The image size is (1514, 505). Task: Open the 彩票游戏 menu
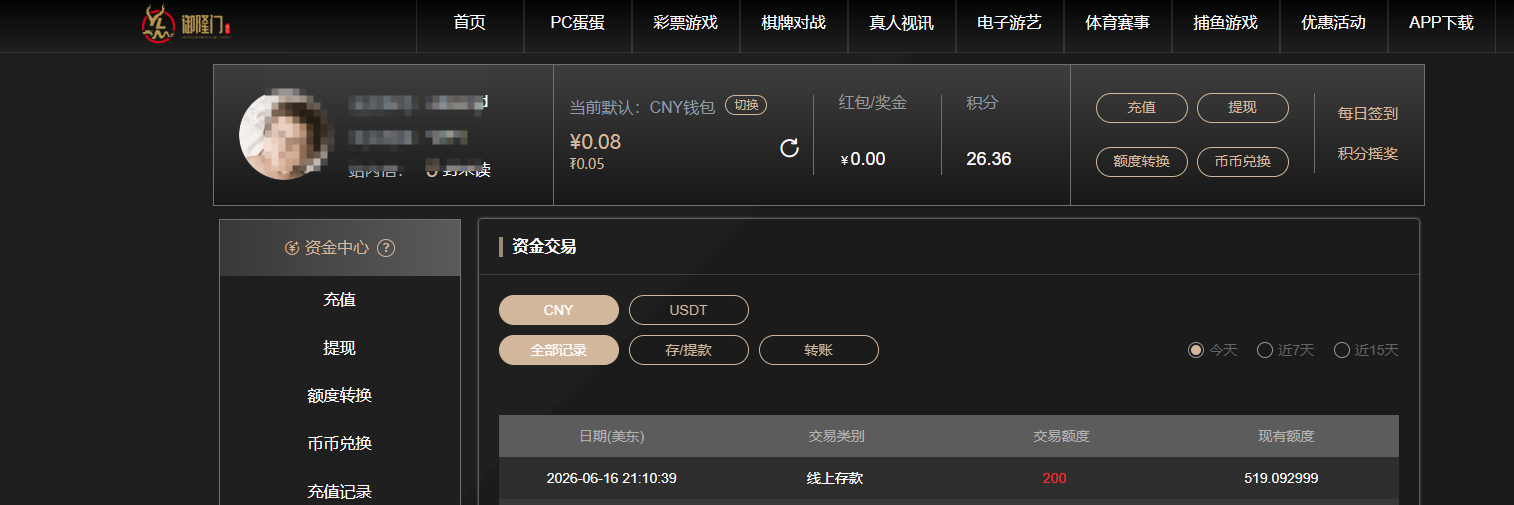coord(686,23)
